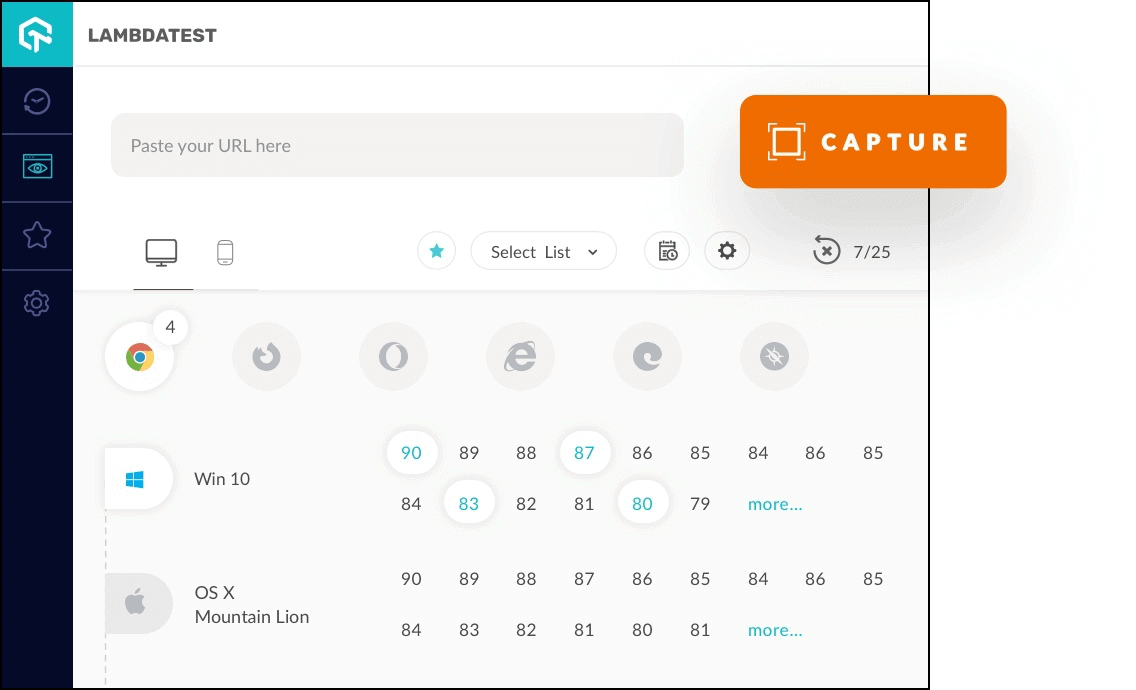Open favorites via the sidebar star icon
1136x690 pixels.
pos(36,235)
